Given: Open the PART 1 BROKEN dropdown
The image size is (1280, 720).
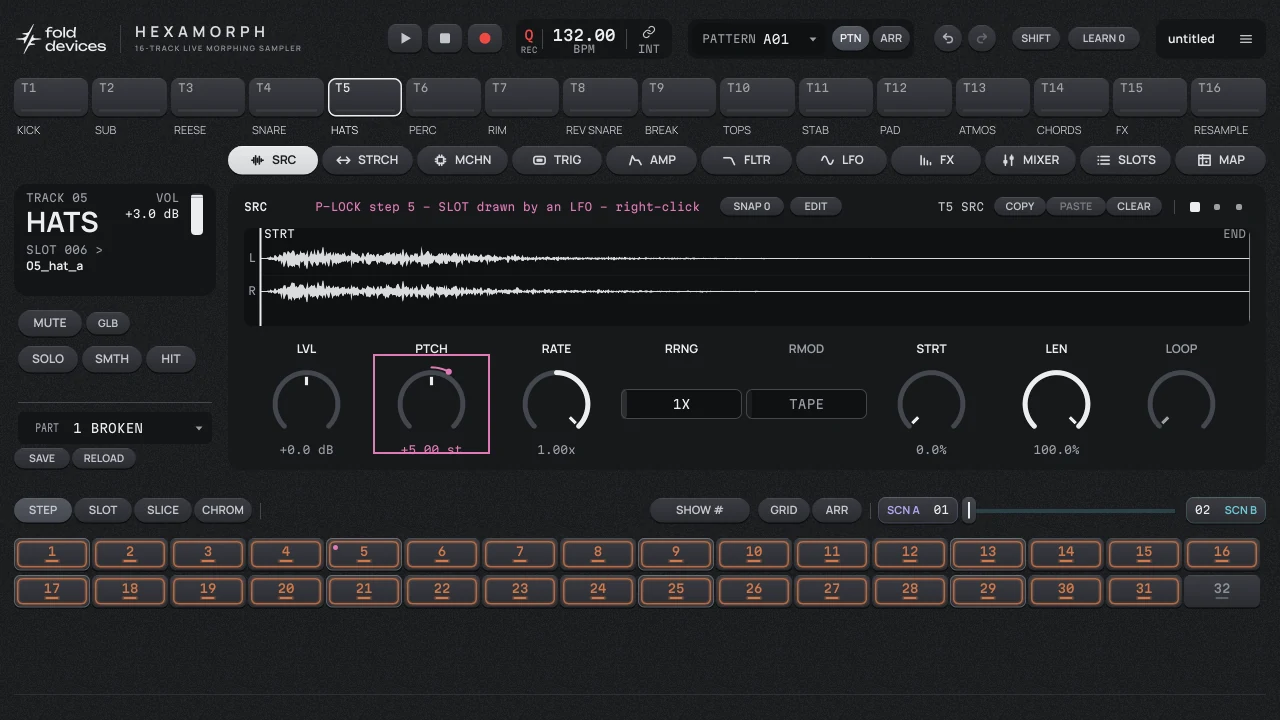Looking at the screenshot, I should pos(114,428).
